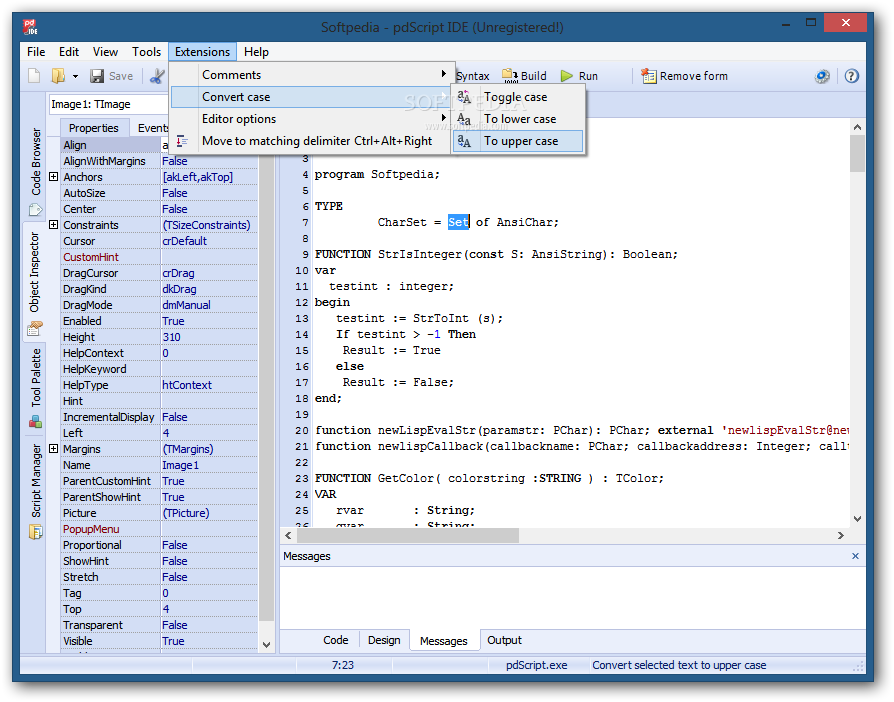This screenshot has height=702, width=894.
Task: Open the Script Manager side tab
Action: coord(35,481)
